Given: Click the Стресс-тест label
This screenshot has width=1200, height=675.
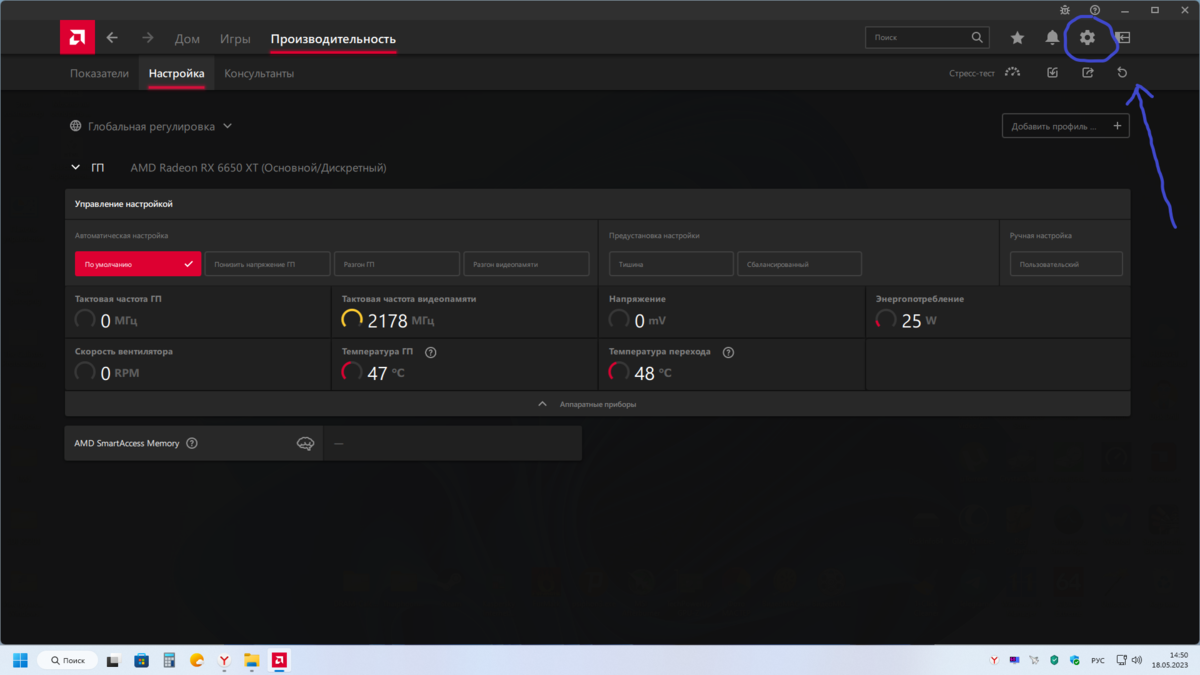Looking at the screenshot, I should click(x=972, y=73).
